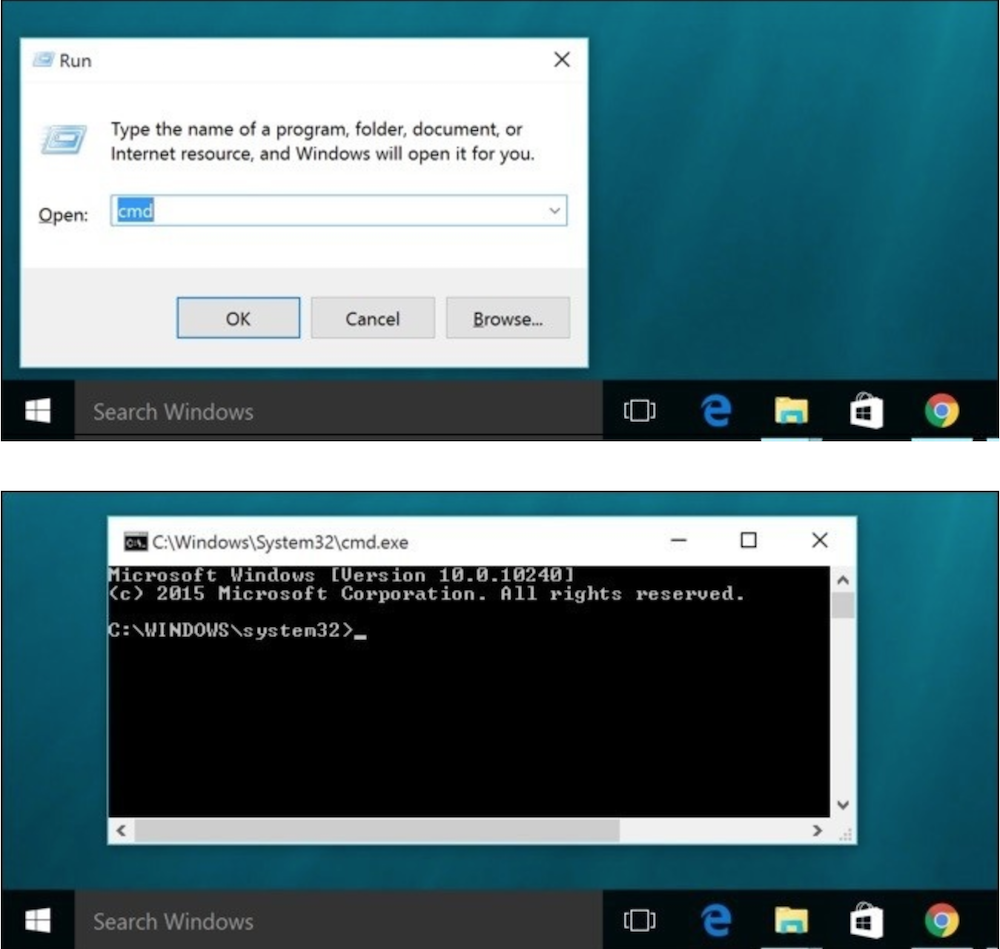
Task: Open Task View in upper taskbar
Action: tap(639, 410)
